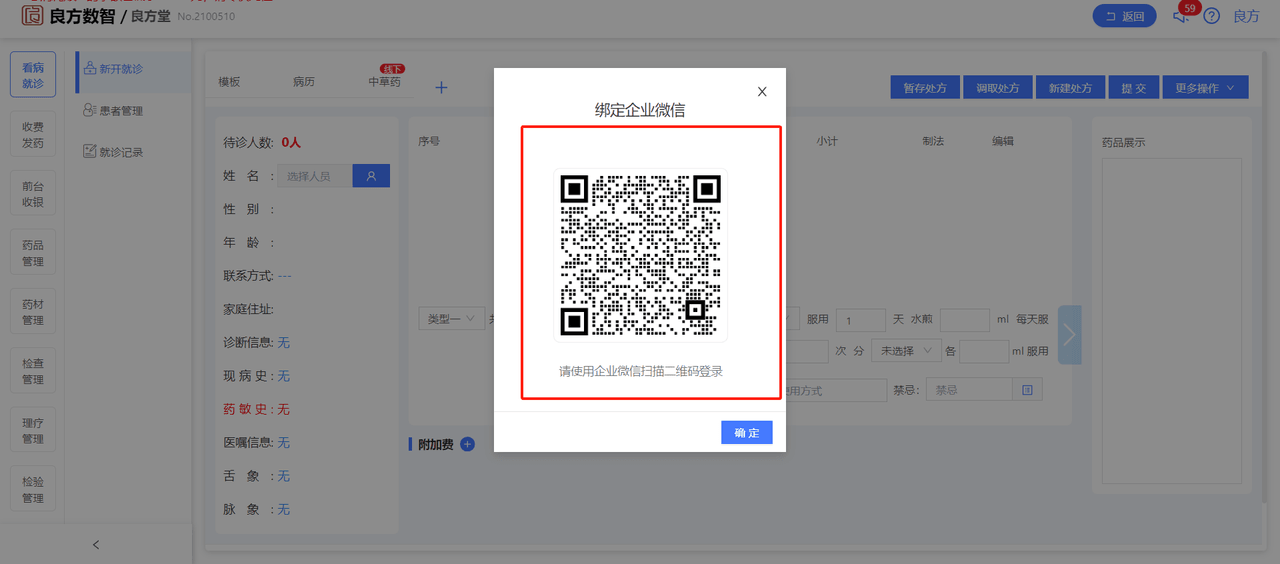Click the 良方数智 logo icon
1280x564 pixels.
(x=32, y=15)
